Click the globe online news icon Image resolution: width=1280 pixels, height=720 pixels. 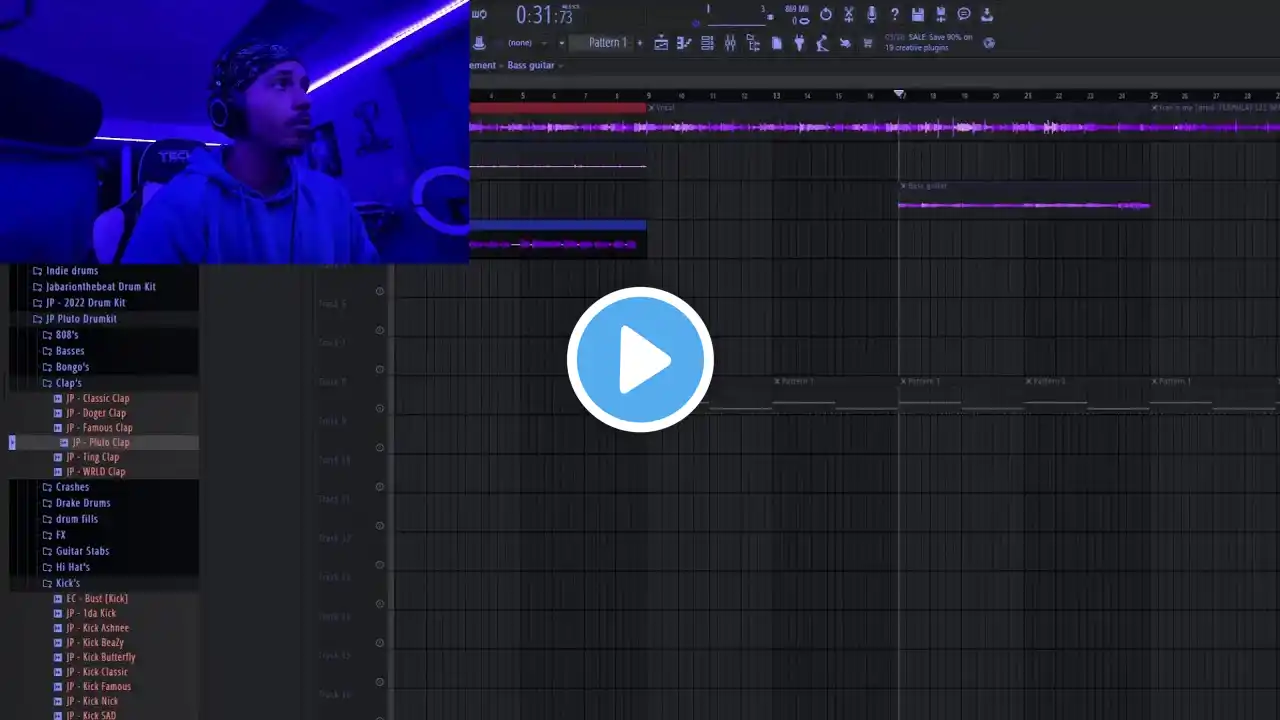tap(989, 43)
